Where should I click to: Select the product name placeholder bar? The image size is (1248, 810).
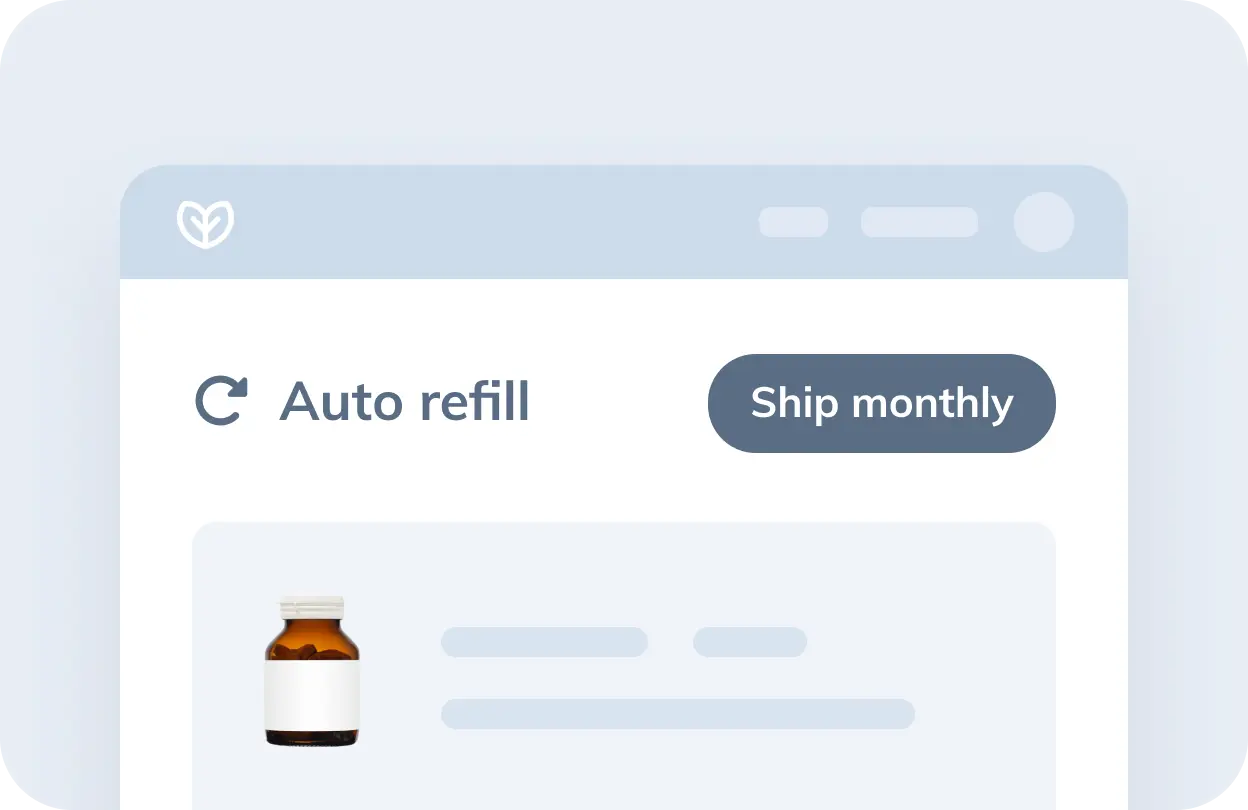tap(544, 642)
